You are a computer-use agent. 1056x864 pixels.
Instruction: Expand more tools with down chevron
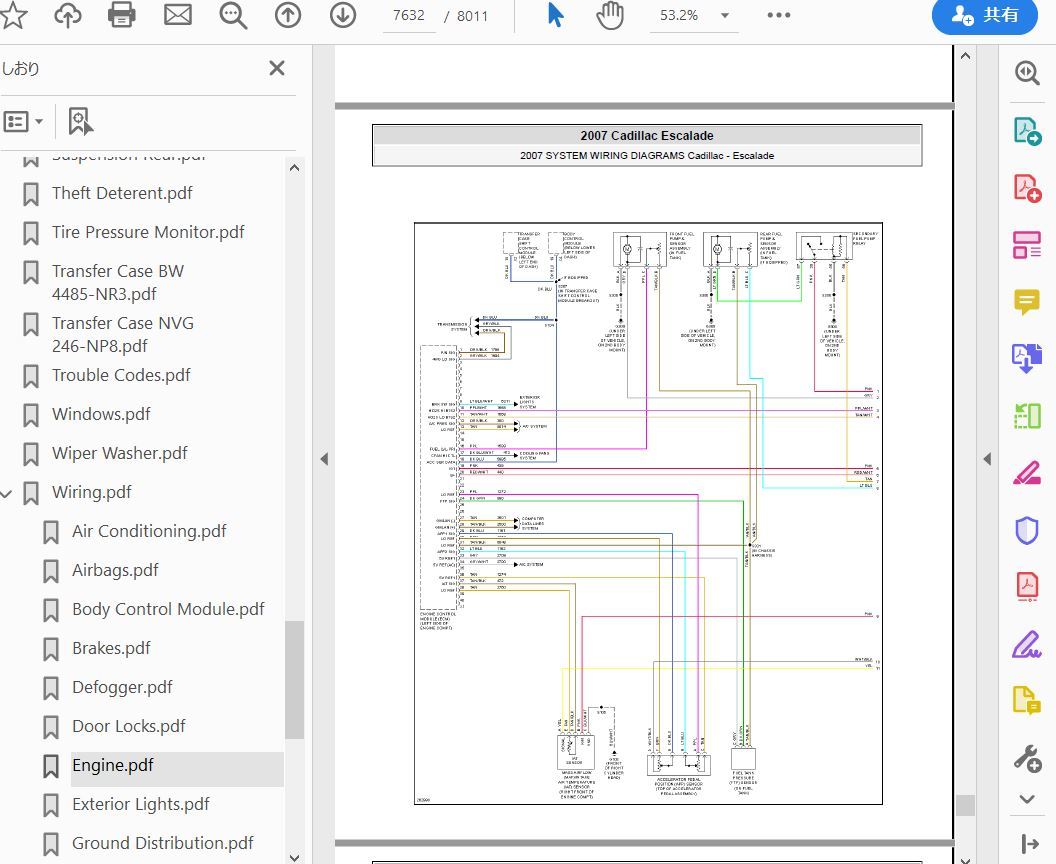pyautogui.click(x=1026, y=799)
